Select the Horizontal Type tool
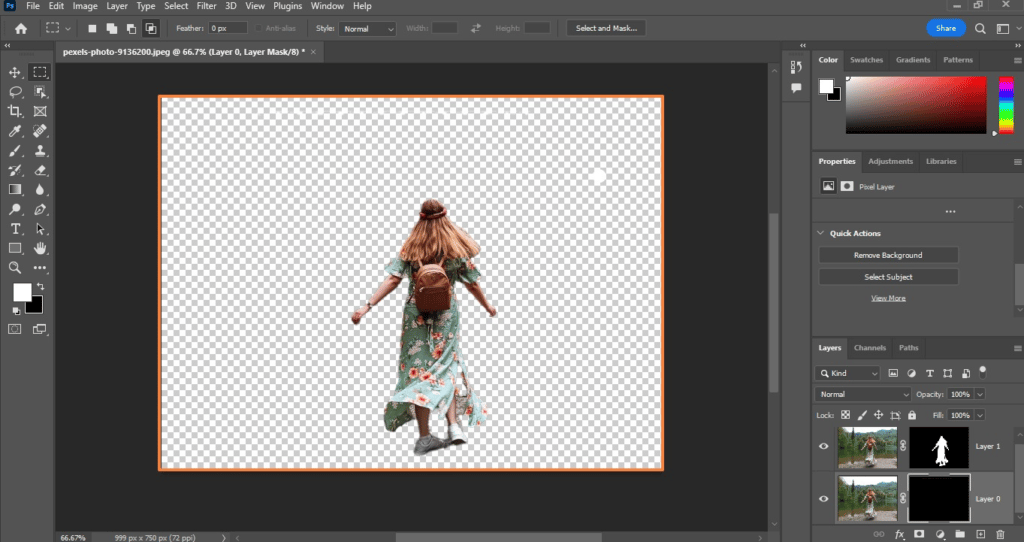 pos(15,229)
